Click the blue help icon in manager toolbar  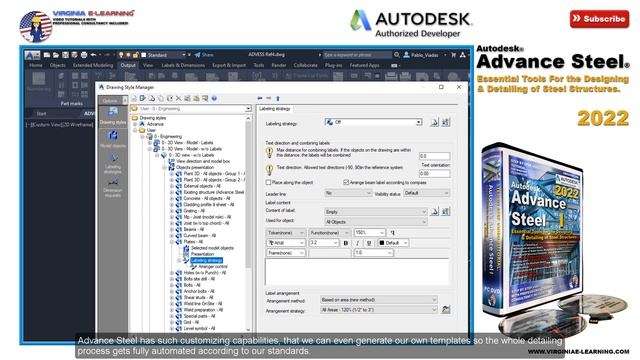(214, 98)
